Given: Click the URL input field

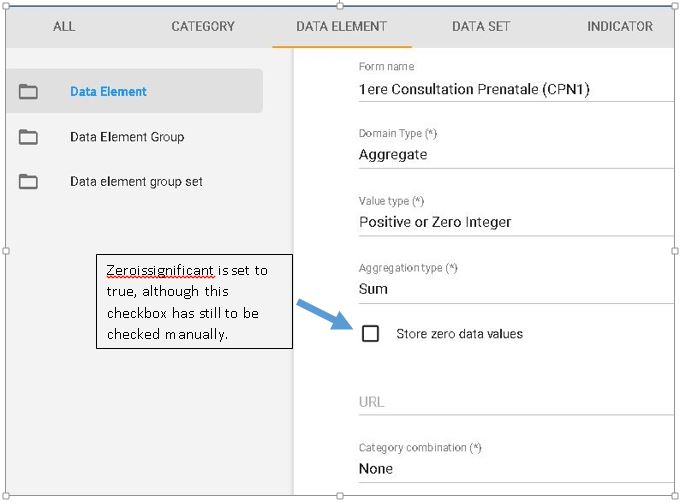Looking at the screenshot, I should click(x=515, y=402).
